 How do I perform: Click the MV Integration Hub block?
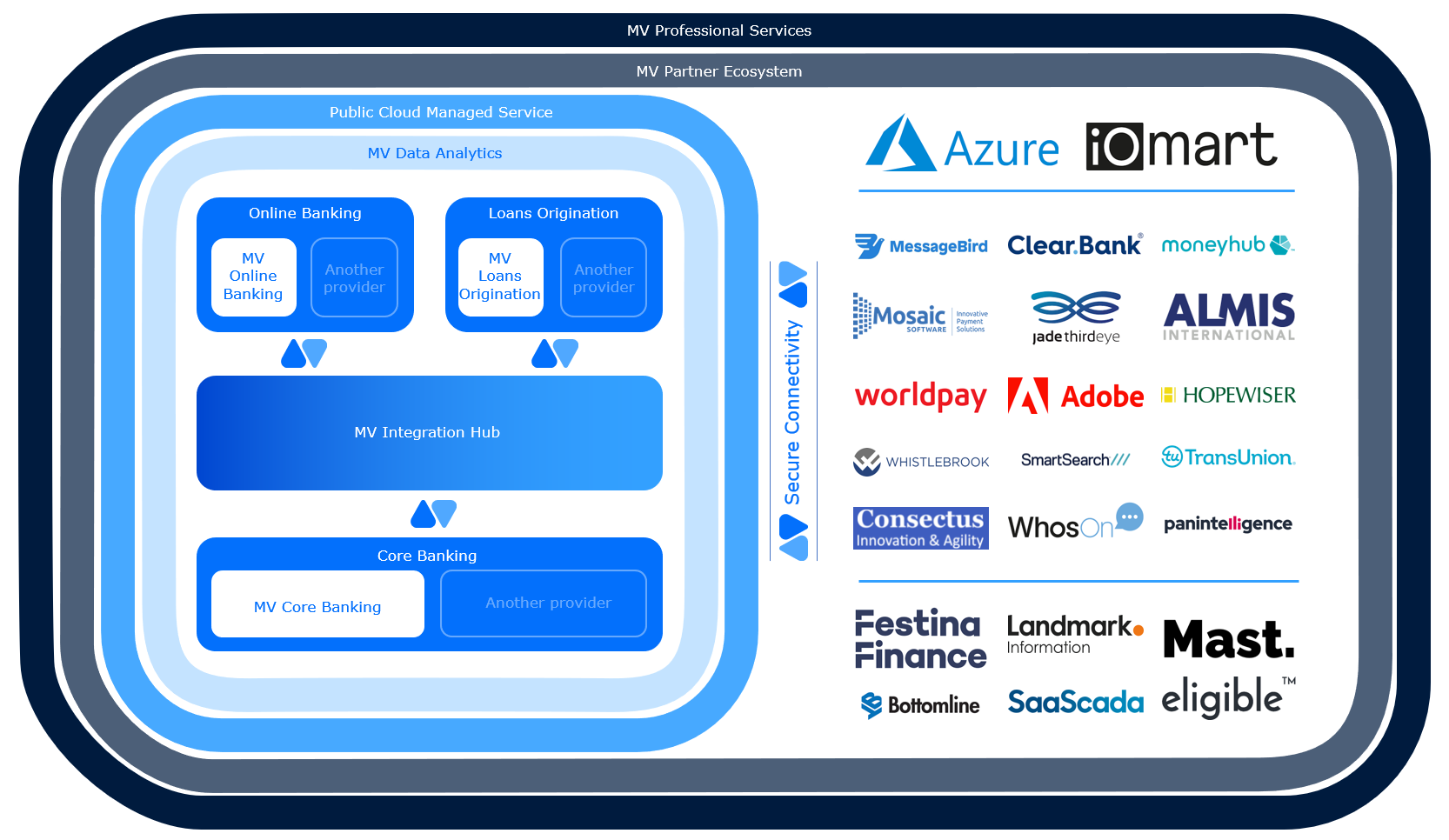(429, 432)
